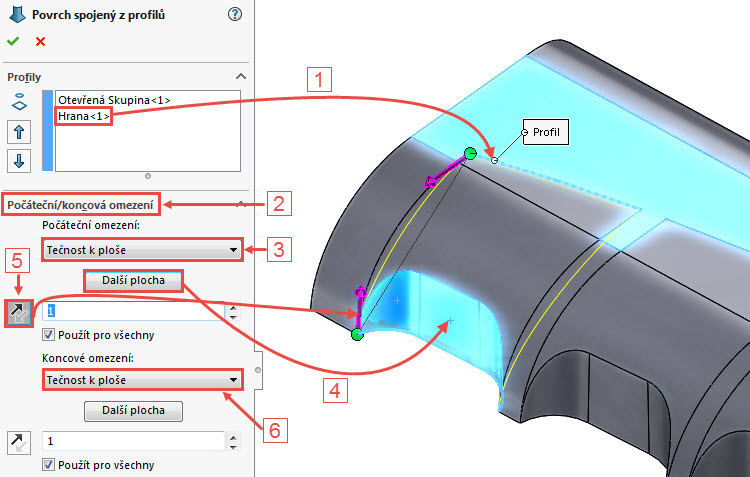
Task: Click the lower magenta tangent arrow handle
Action: (360, 291)
